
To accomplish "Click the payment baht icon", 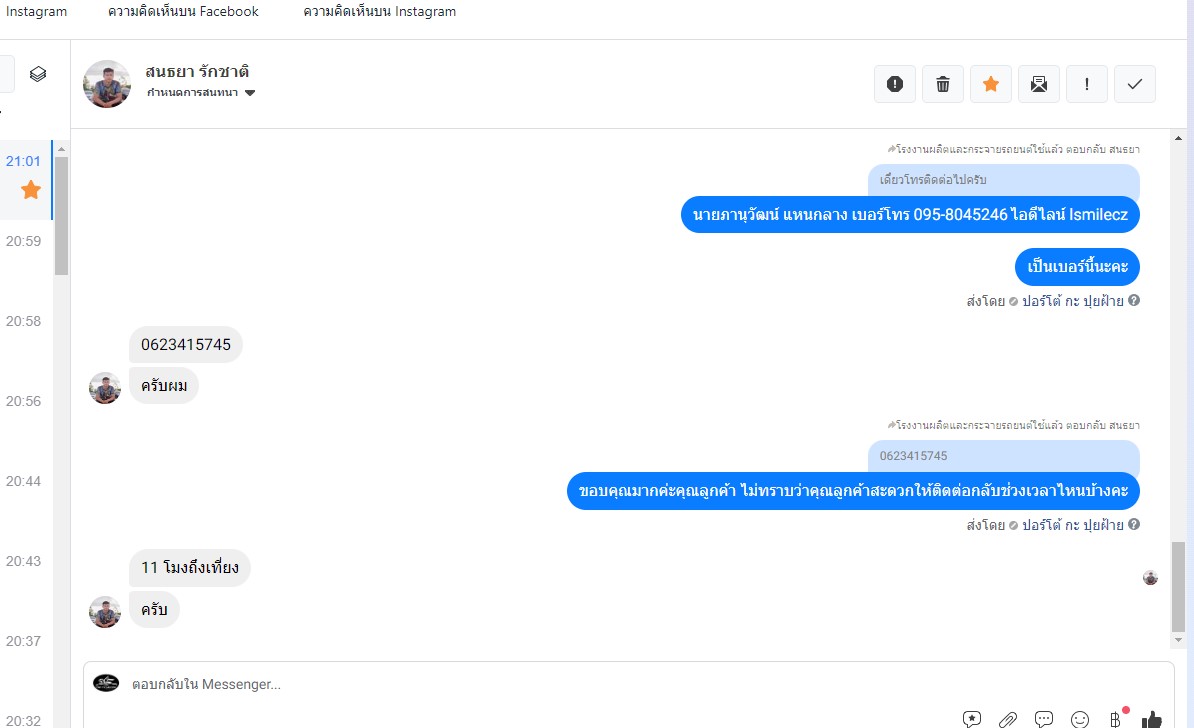I will (x=1116, y=719).
